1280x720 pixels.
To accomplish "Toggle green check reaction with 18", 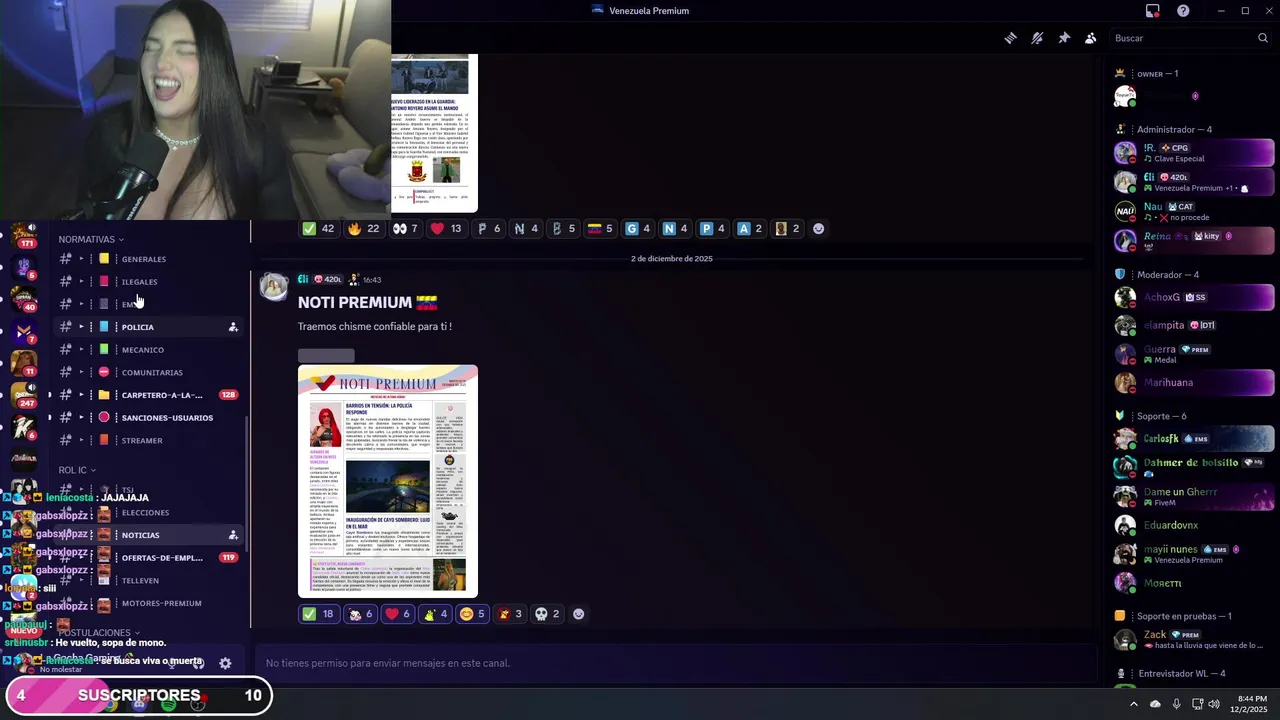I will pos(319,614).
